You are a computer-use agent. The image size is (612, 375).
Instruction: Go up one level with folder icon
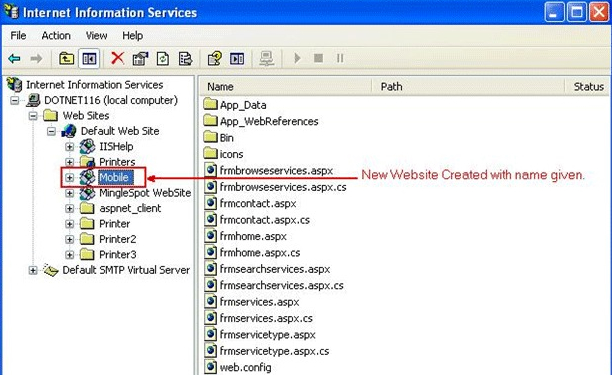pos(66,59)
